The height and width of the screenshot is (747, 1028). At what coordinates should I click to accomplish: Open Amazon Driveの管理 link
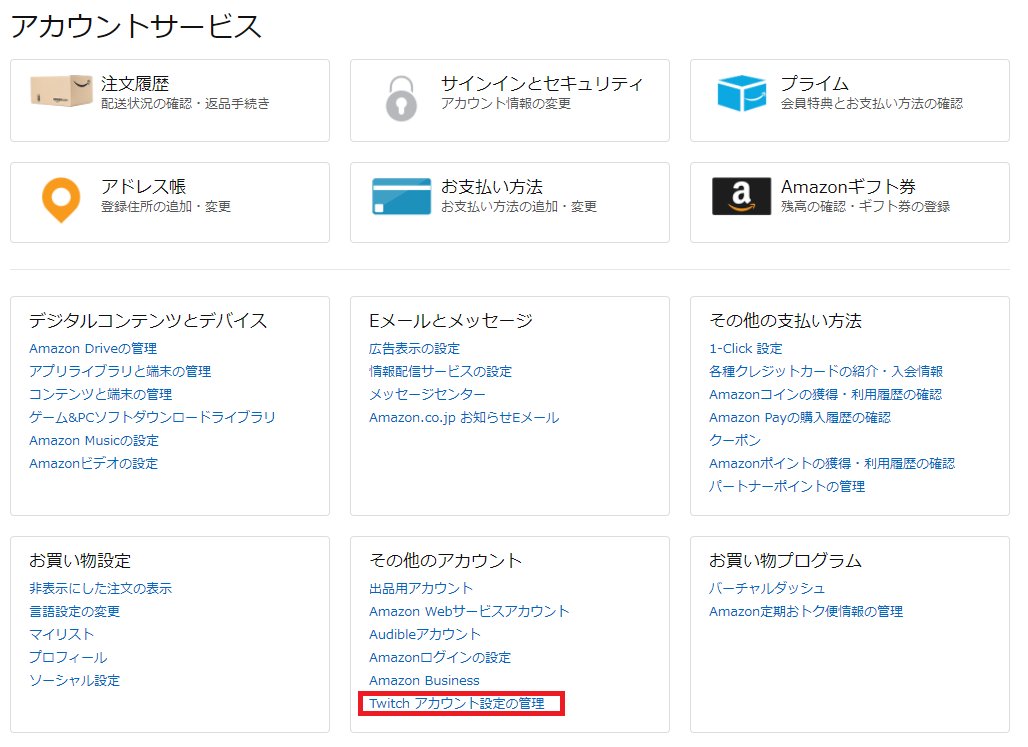(93, 348)
